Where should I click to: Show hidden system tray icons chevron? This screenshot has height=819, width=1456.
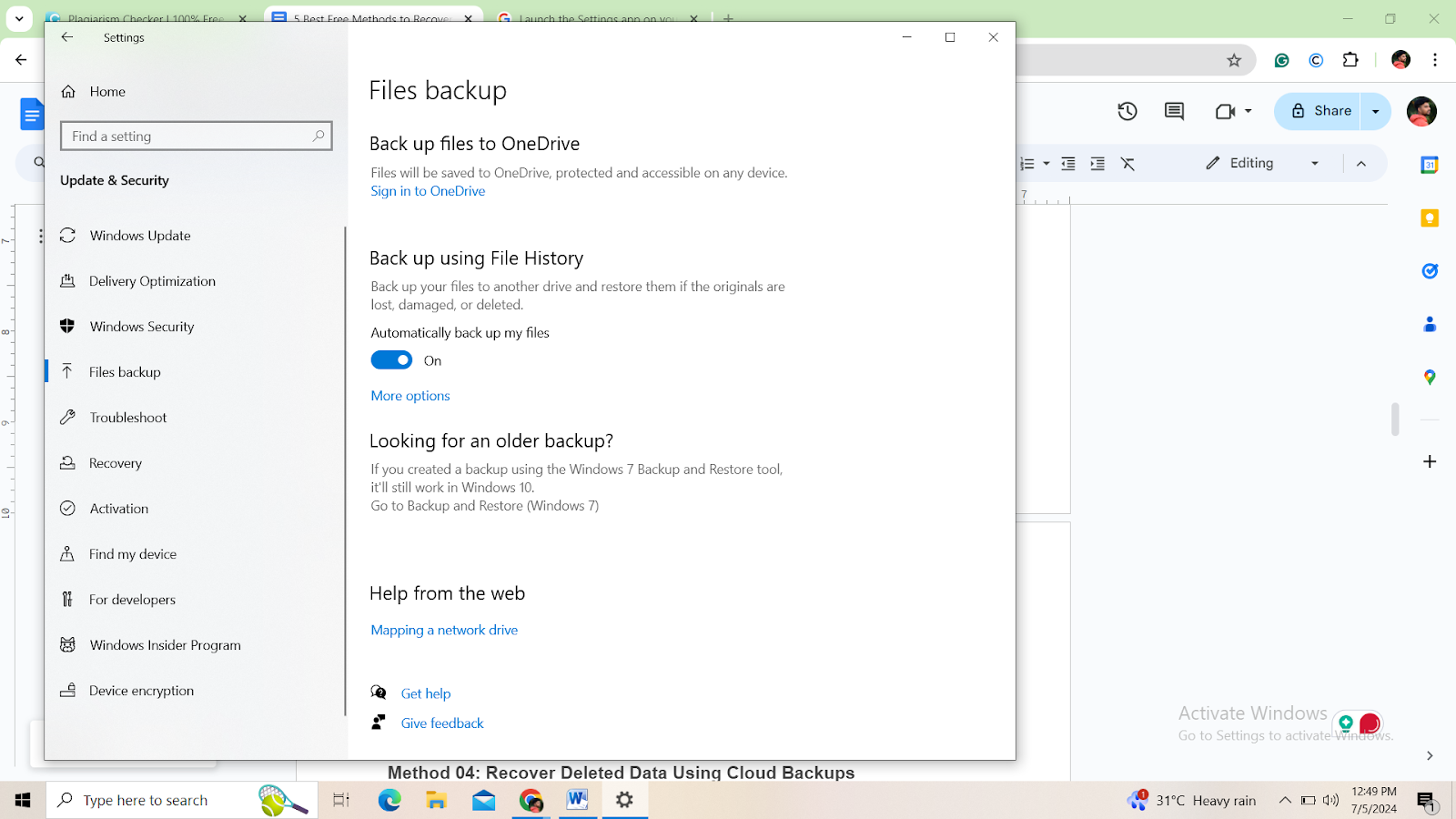point(1285,800)
